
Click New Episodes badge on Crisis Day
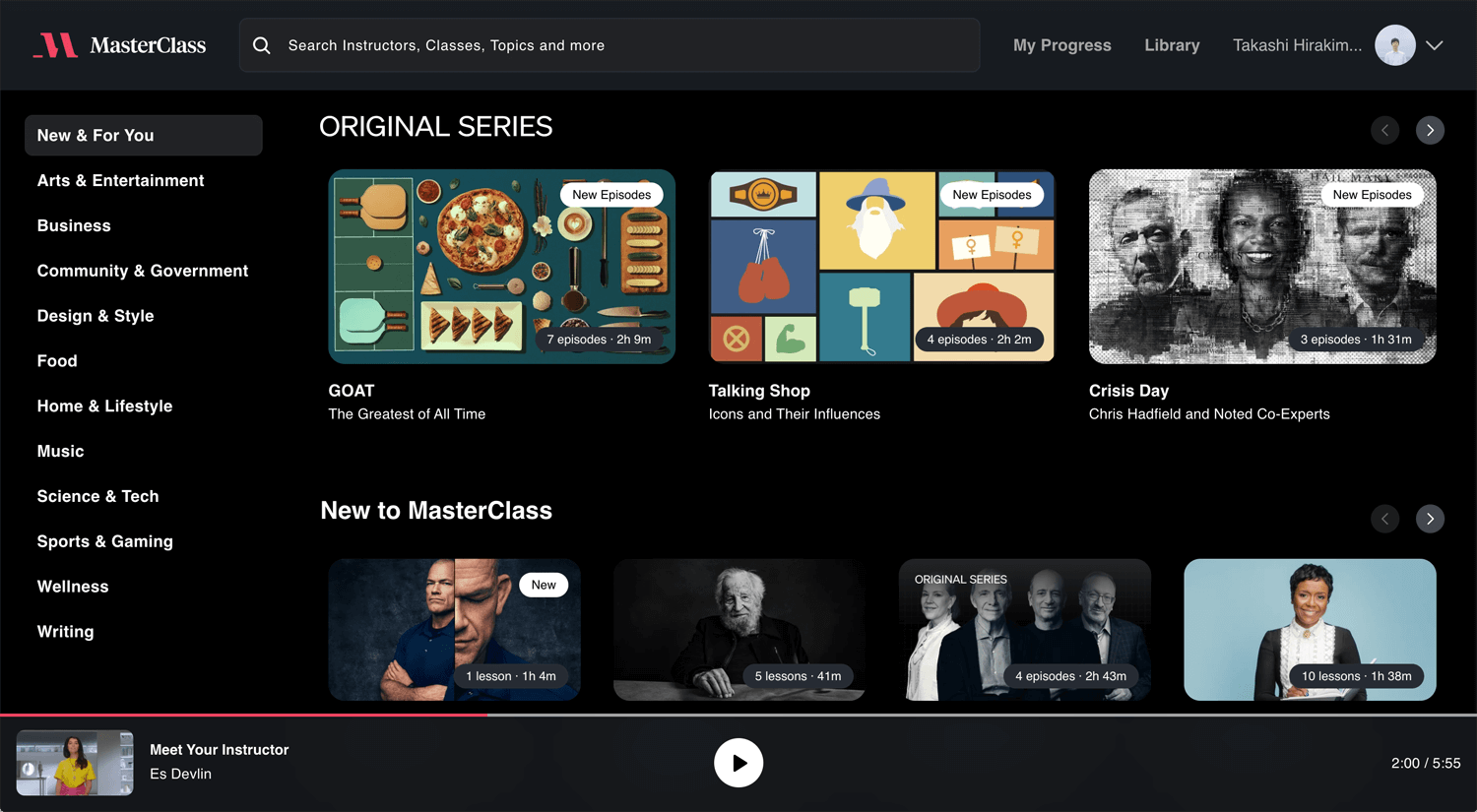click(1372, 195)
